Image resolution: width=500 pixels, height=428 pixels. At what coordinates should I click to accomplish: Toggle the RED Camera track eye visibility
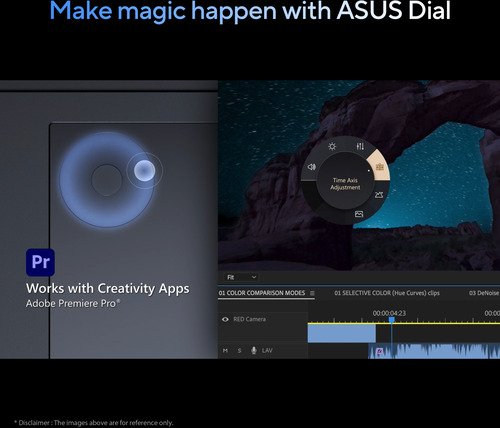(x=225, y=319)
